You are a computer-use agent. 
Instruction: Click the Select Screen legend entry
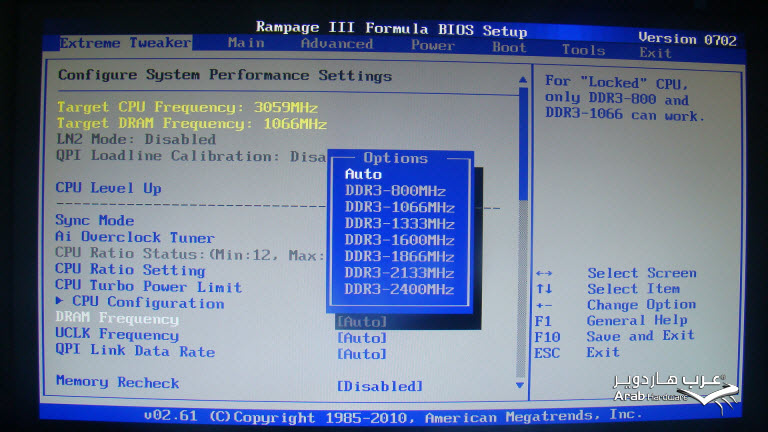click(616, 273)
